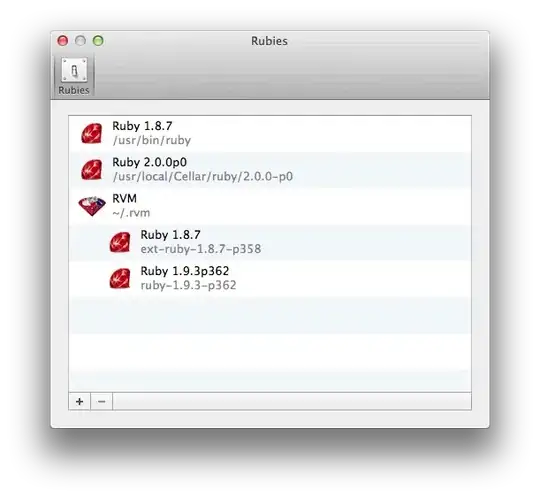Image resolution: width=540 pixels, height=498 pixels.
Task: Select the Rubies toolbar icon
Action: (74, 76)
